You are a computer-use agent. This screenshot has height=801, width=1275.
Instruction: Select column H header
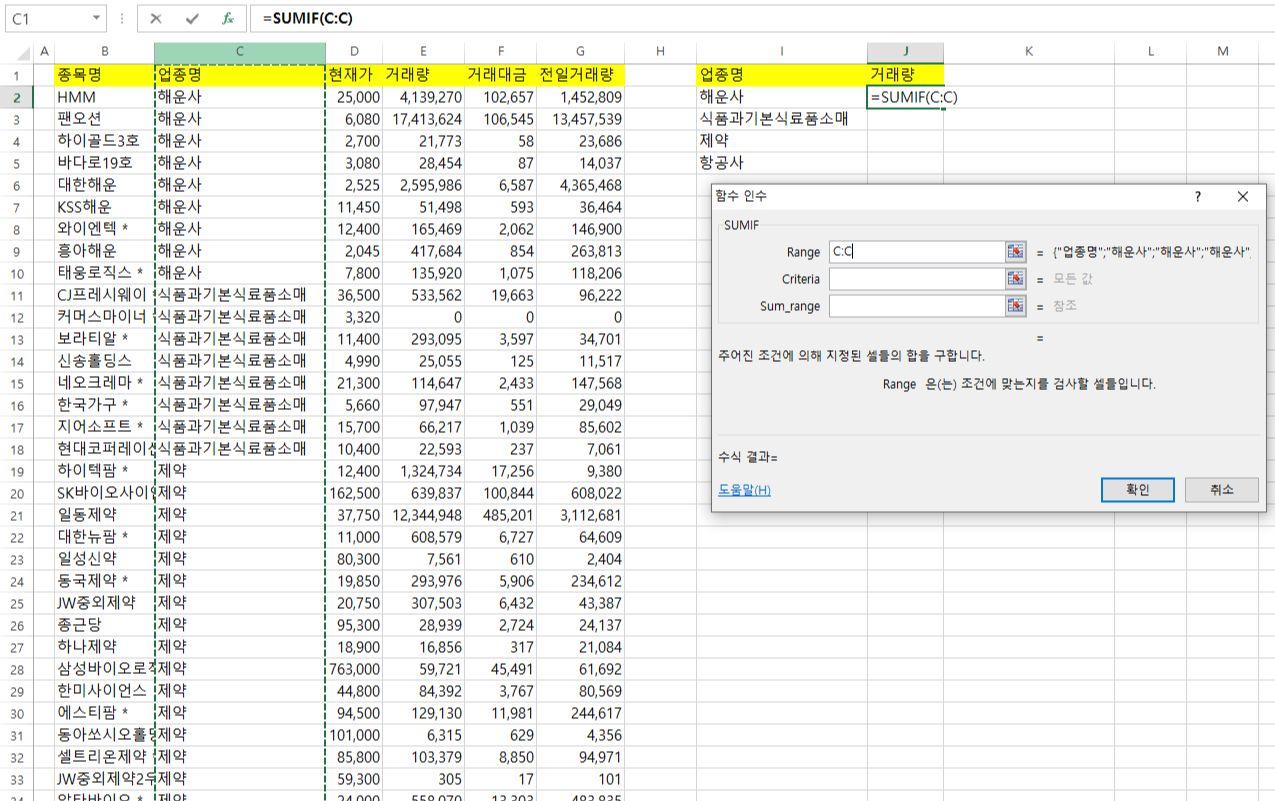(x=660, y=52)
